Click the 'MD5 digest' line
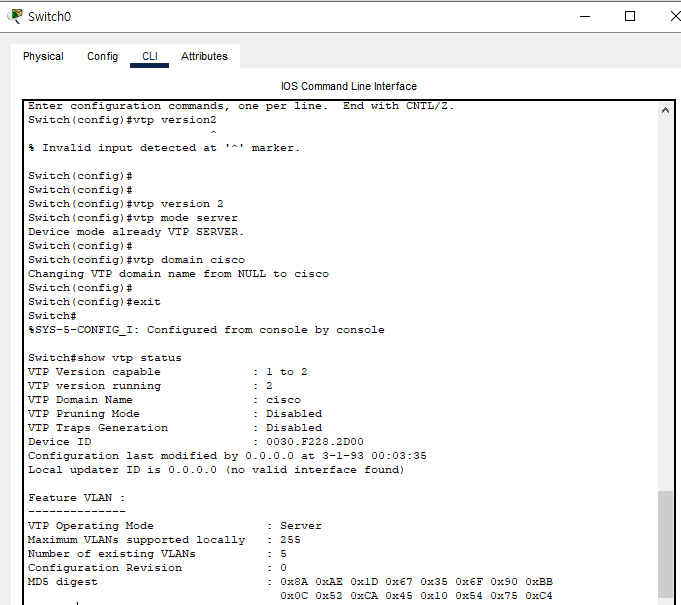681x605 pixels. click(291, 582)
